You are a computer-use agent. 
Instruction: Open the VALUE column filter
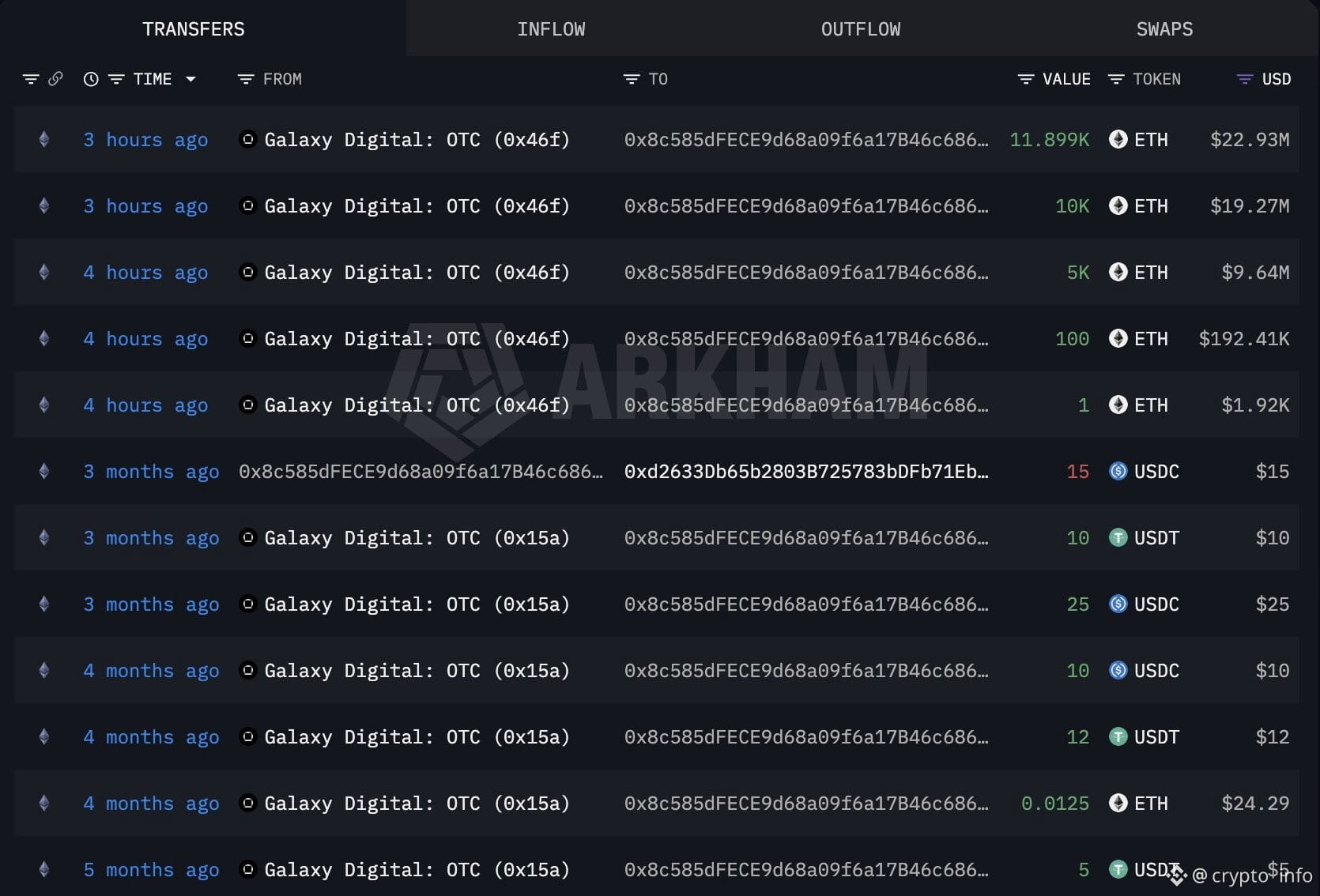pyautogui.click(x=1026, y=79)
